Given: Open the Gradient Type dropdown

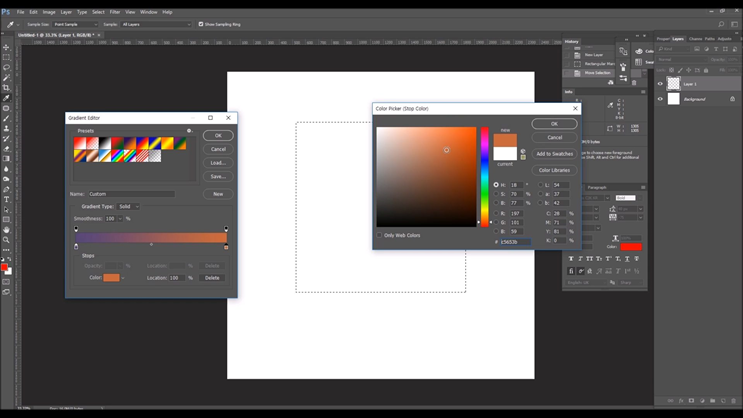Looking at the screenshot, I should pyautogui.click(x=128, y=206).
